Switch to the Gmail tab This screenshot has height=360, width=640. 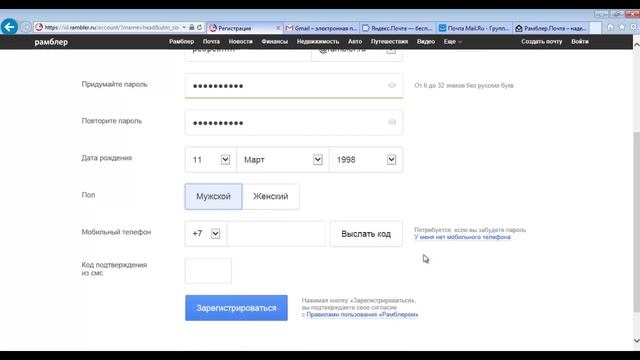(321, 28)
